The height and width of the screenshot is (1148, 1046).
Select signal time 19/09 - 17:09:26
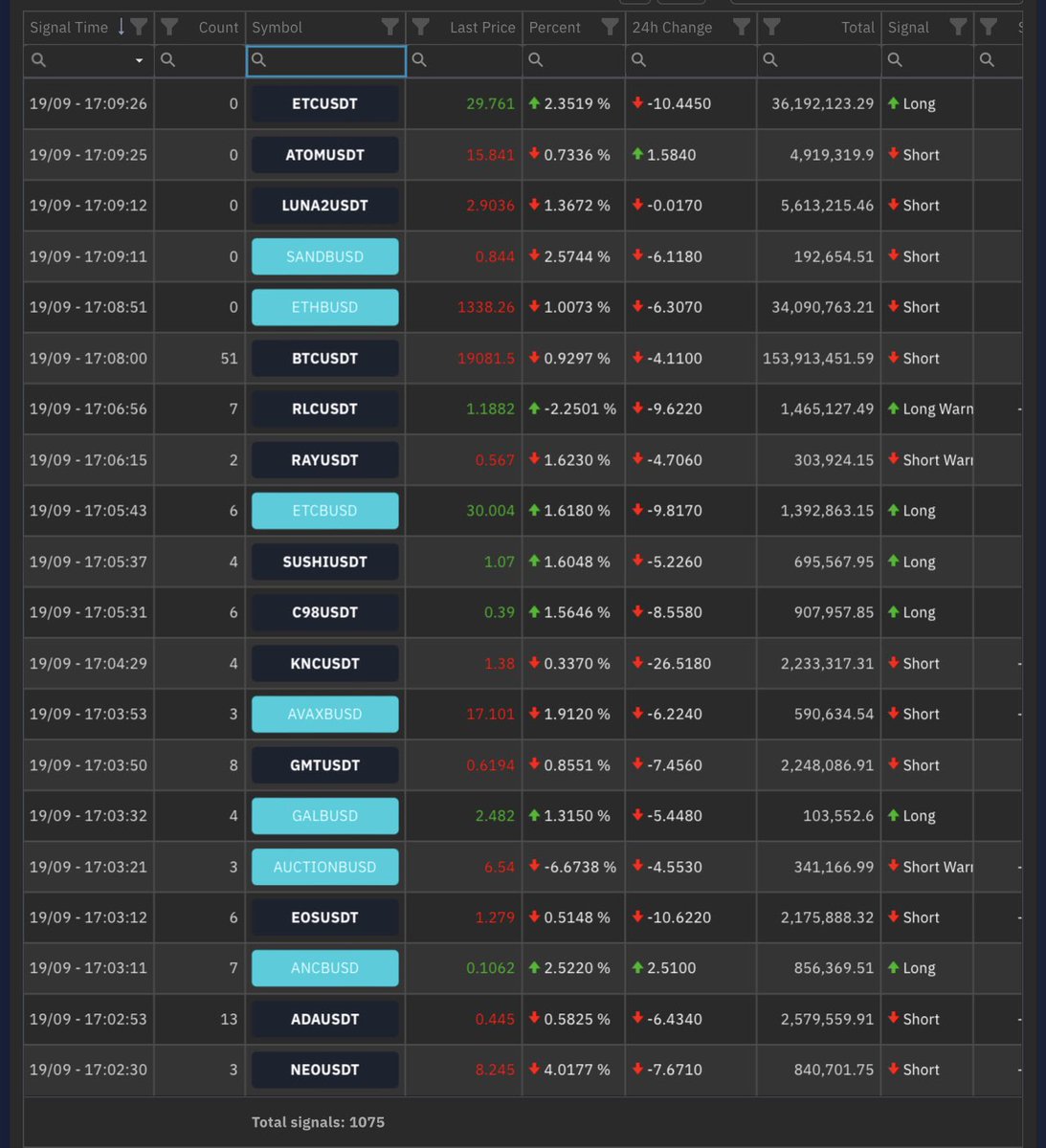tap(88, 103)
